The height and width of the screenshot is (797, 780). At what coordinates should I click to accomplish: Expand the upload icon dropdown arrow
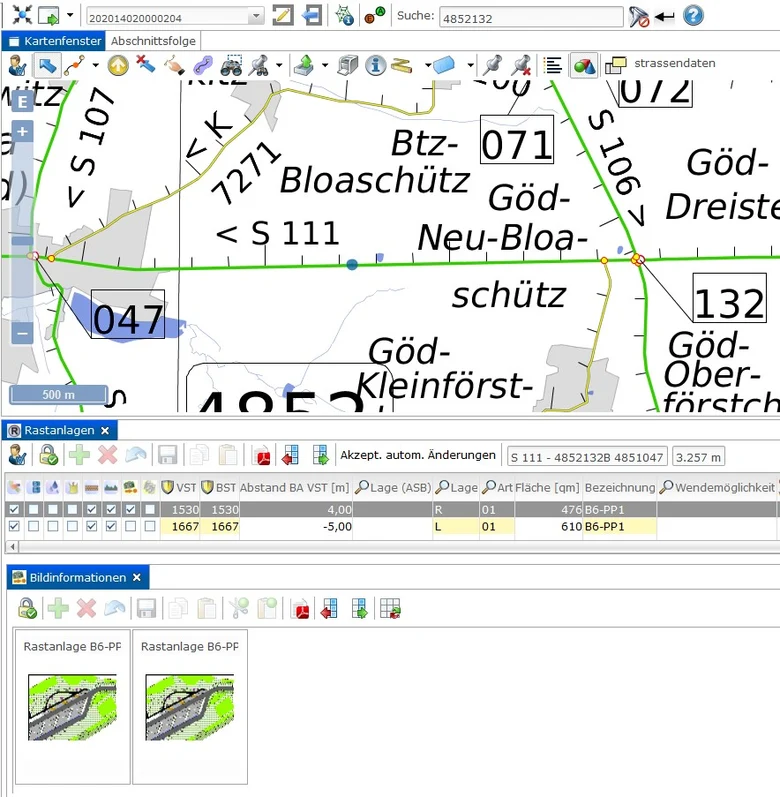(325, 65)
